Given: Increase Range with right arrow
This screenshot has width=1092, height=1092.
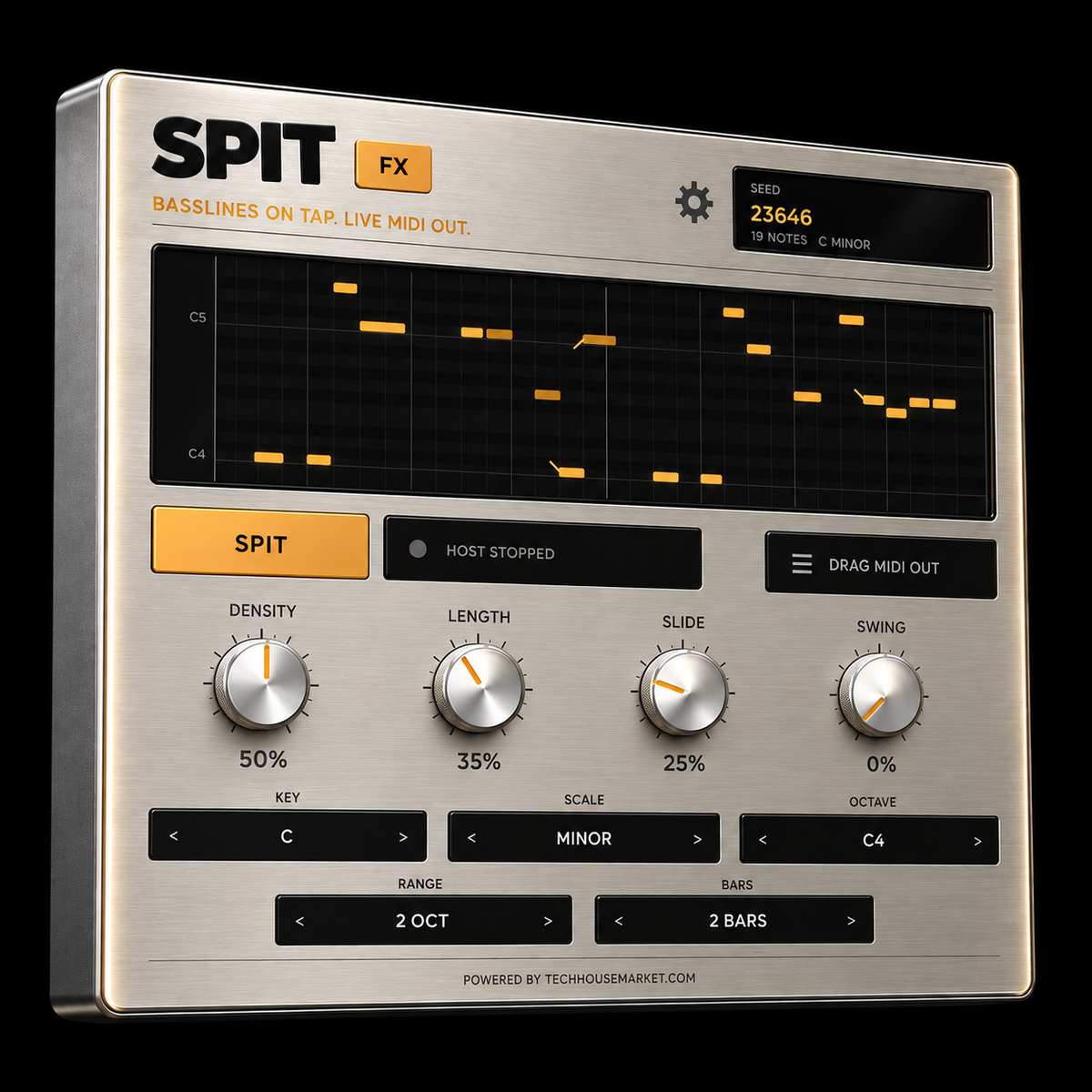Looking at the screenshot, I should tap(548, 921).
